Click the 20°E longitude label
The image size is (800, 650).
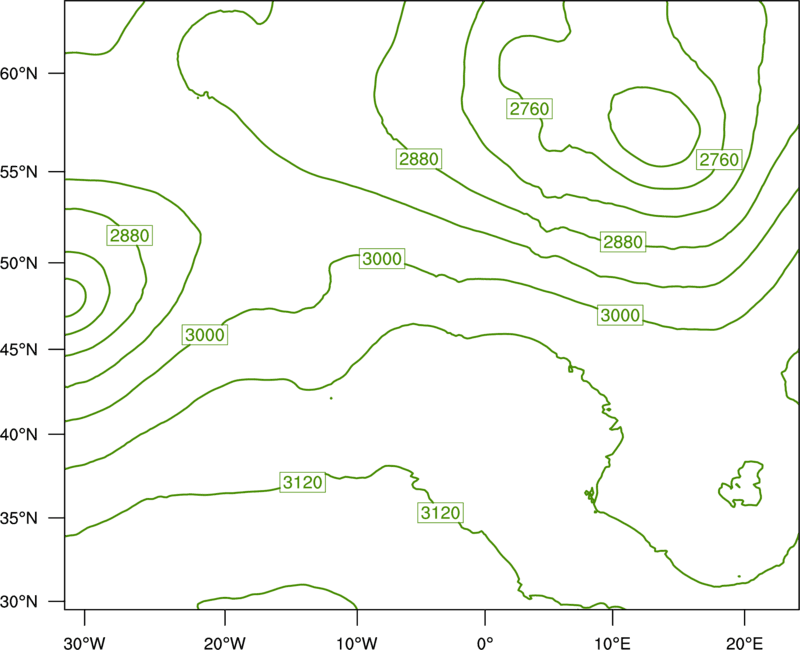pos(744,643)
